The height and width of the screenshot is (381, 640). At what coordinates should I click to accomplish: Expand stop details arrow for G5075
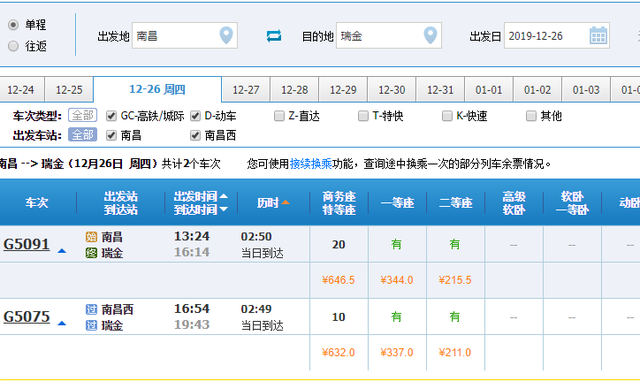pyautogui.click(x=62, y=323)
